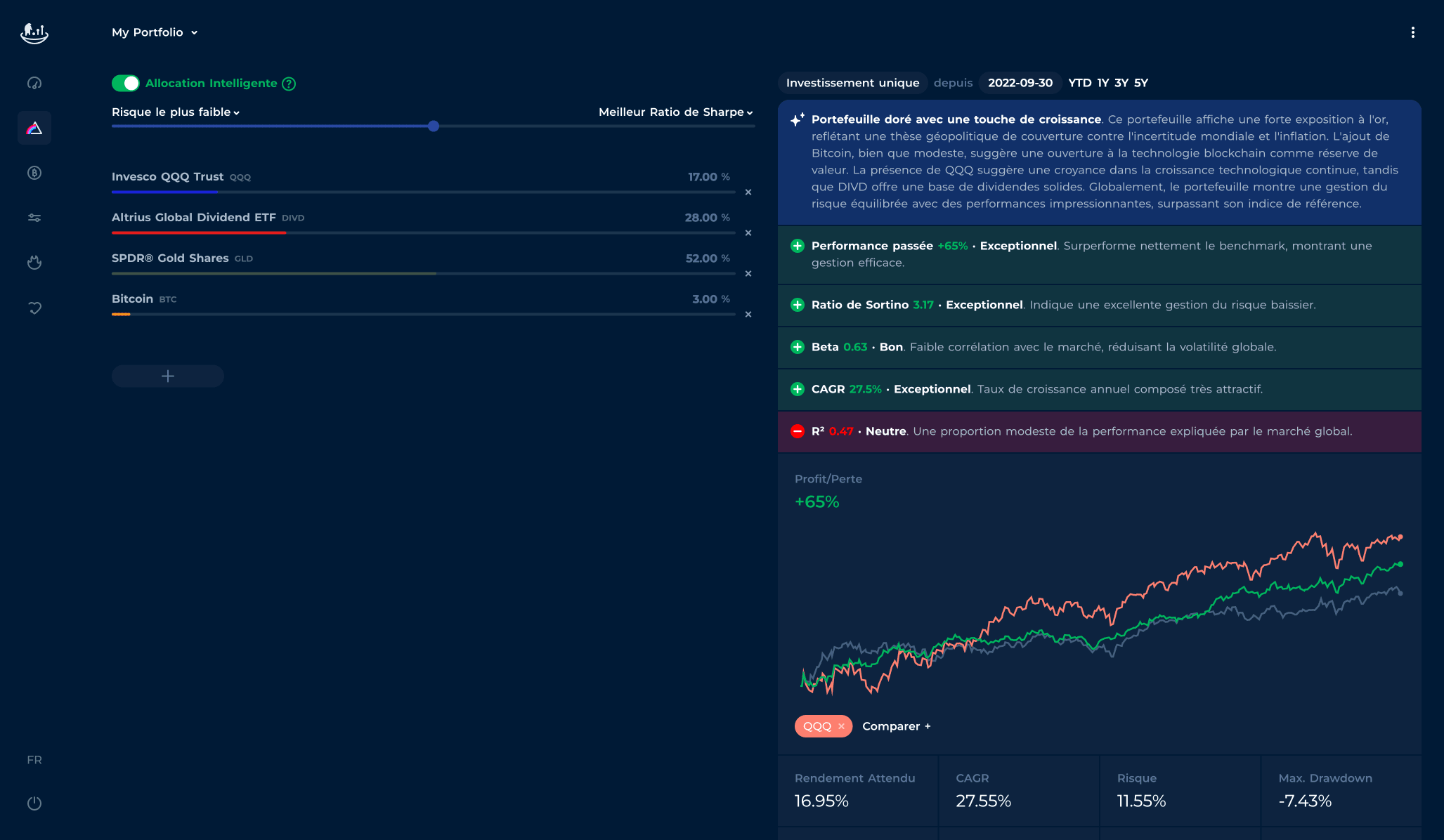Click the plus icon next to Performance passée
Screen dimensions: 1444x840
click(798, 246)
